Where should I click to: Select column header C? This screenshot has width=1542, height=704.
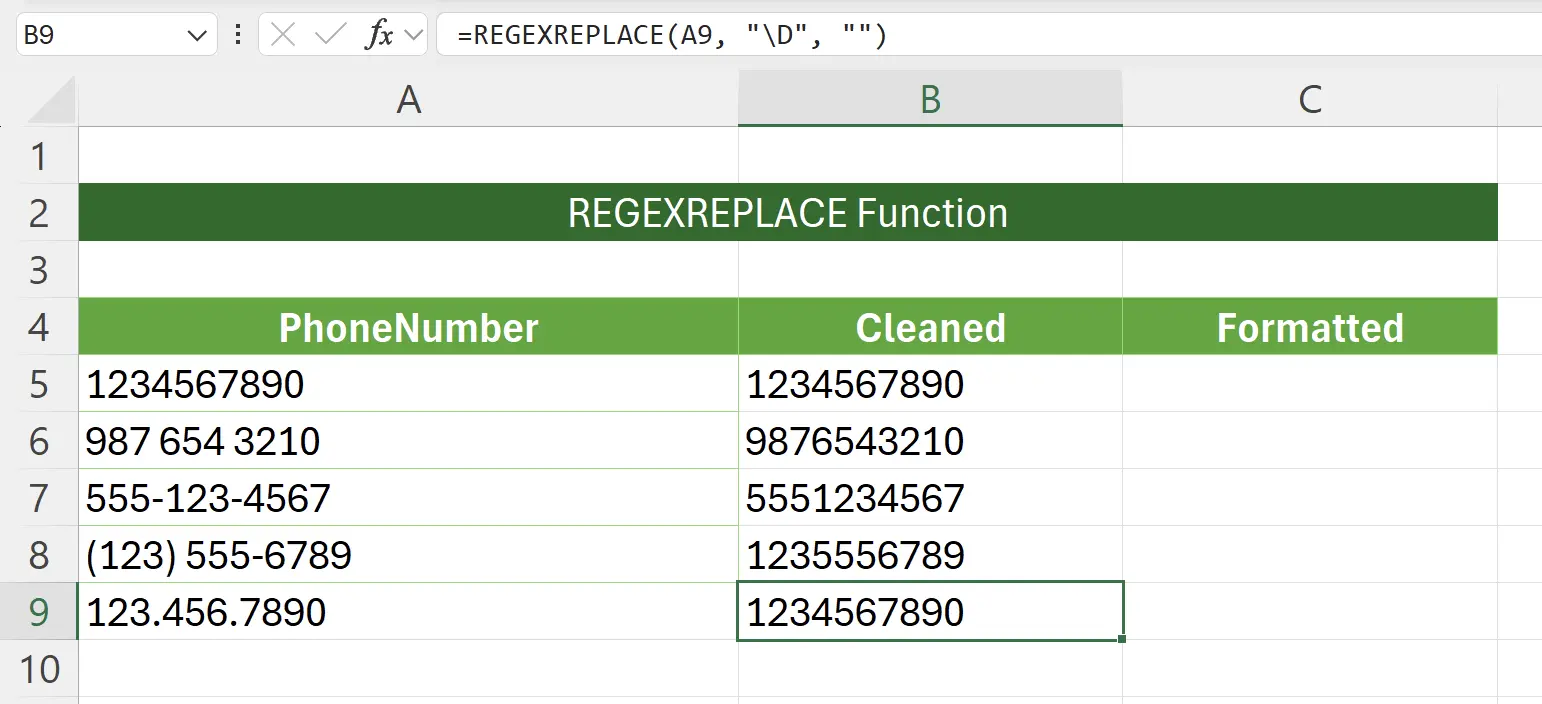[x=1310, y=98]
